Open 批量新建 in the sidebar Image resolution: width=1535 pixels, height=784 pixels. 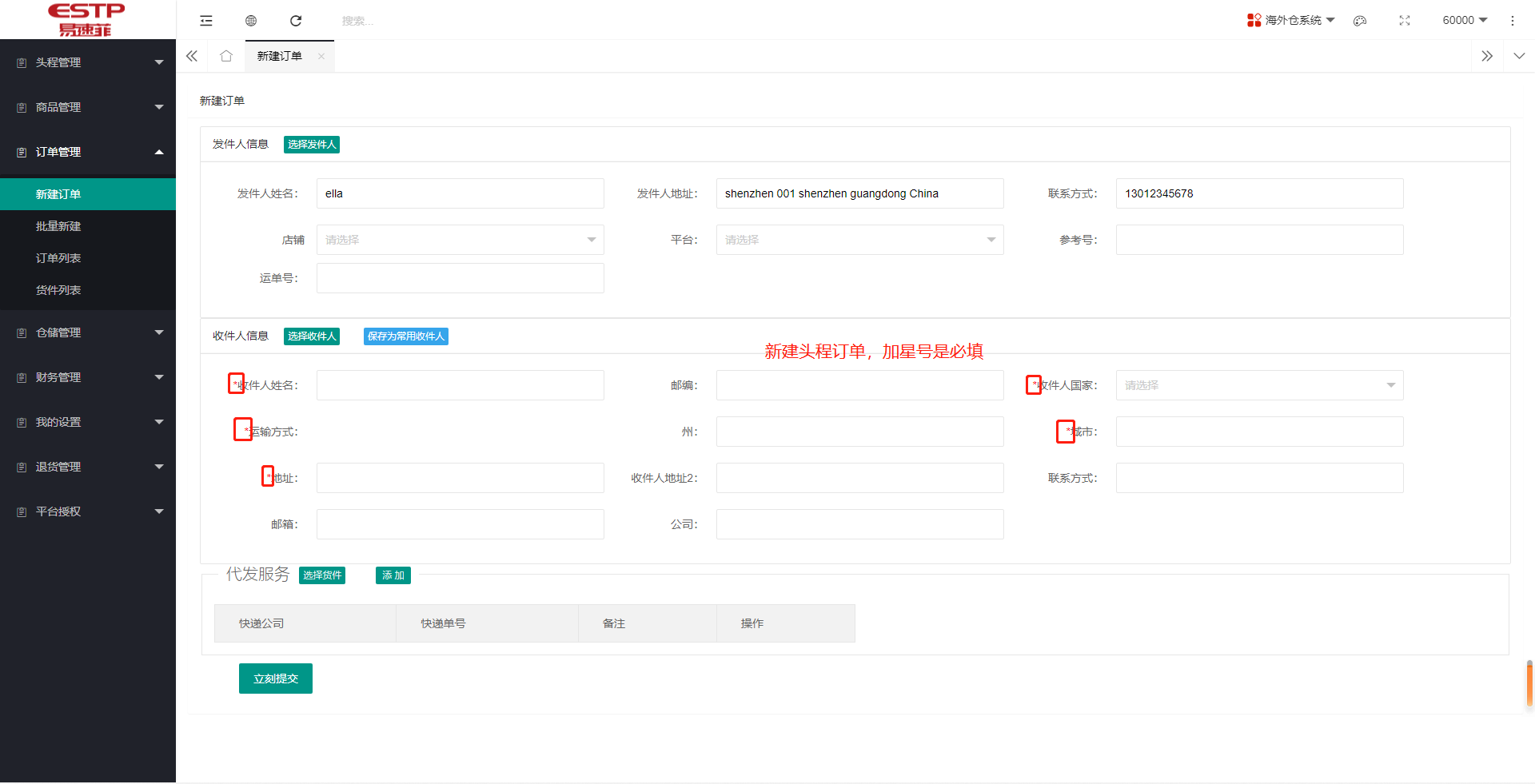coord(58,226)
